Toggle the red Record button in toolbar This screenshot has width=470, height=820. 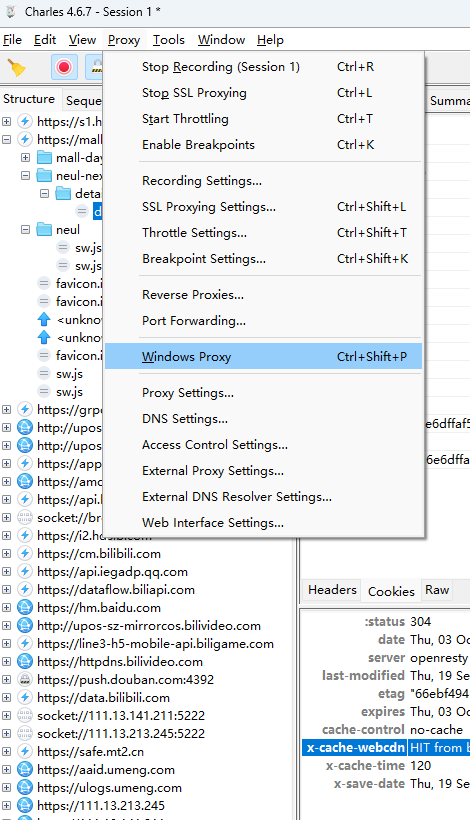(64, 67)
